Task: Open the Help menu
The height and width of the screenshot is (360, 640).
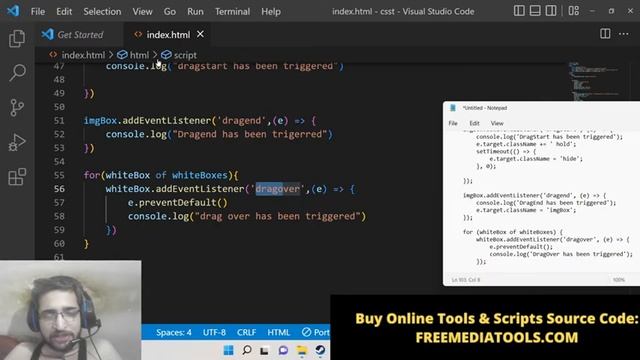Action: pos(271,11)
